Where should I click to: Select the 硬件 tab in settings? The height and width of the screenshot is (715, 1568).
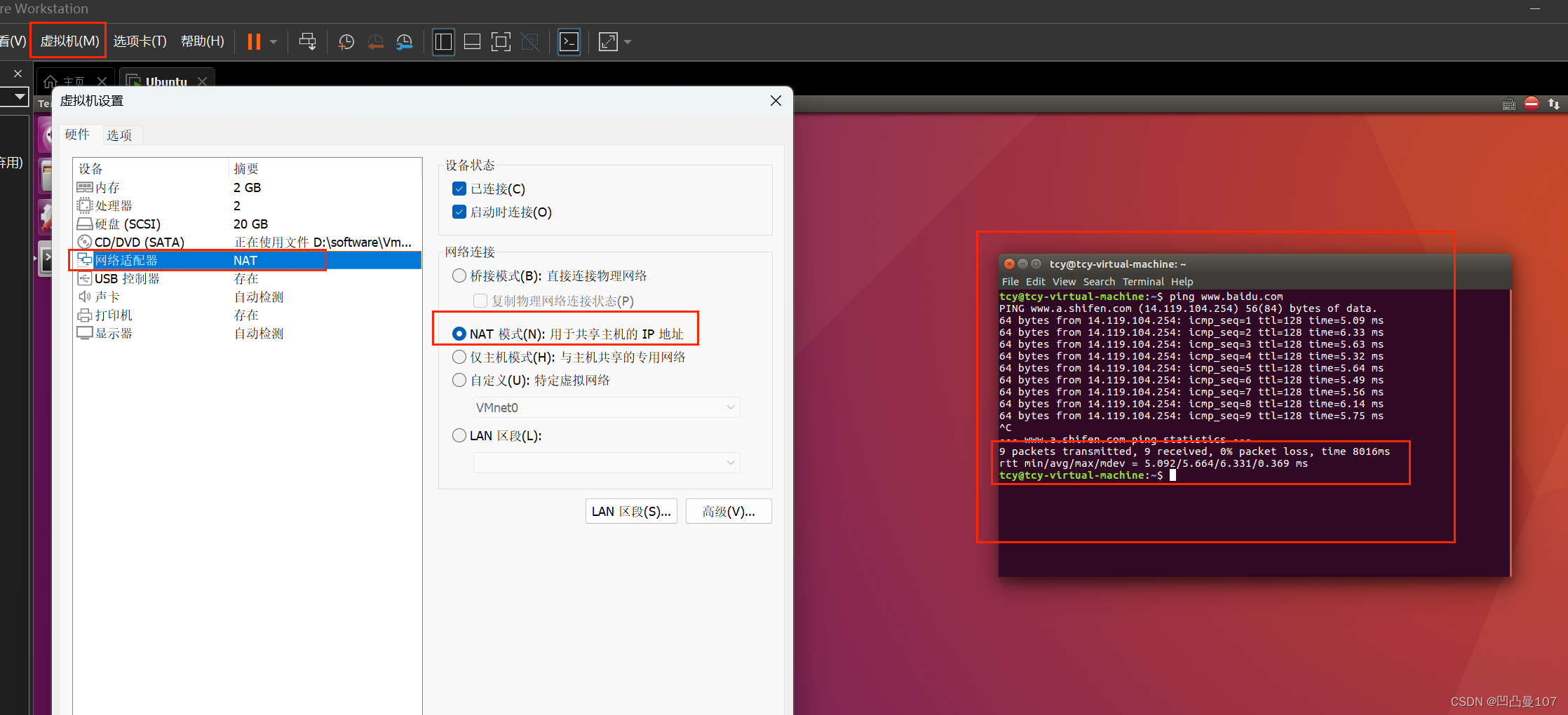click(x=77, y=134)
